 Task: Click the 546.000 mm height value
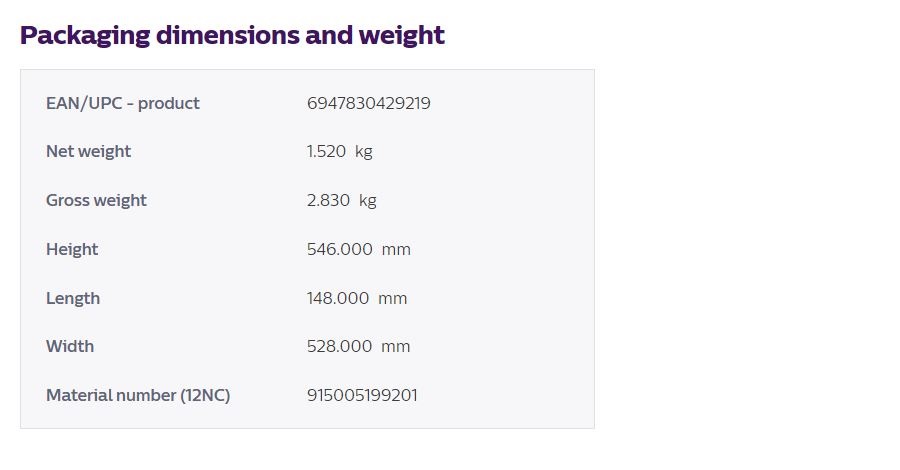coord(359,249)
